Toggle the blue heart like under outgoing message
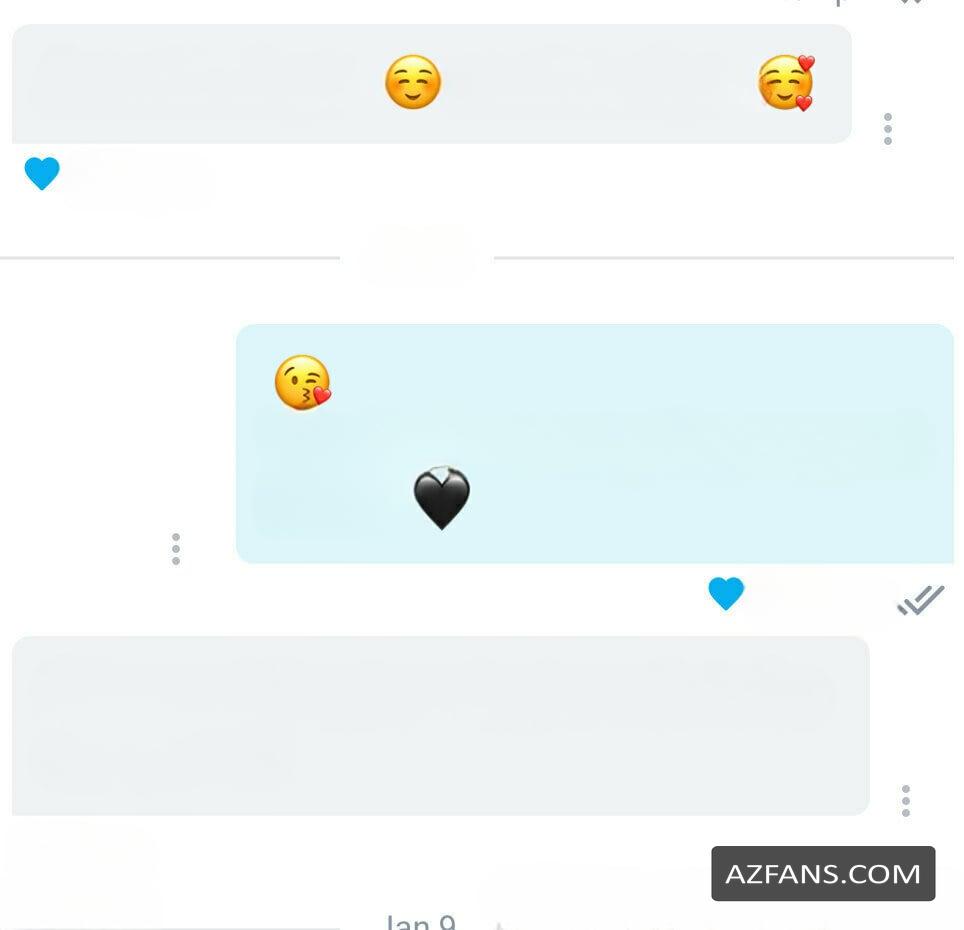 click(726, 593)
